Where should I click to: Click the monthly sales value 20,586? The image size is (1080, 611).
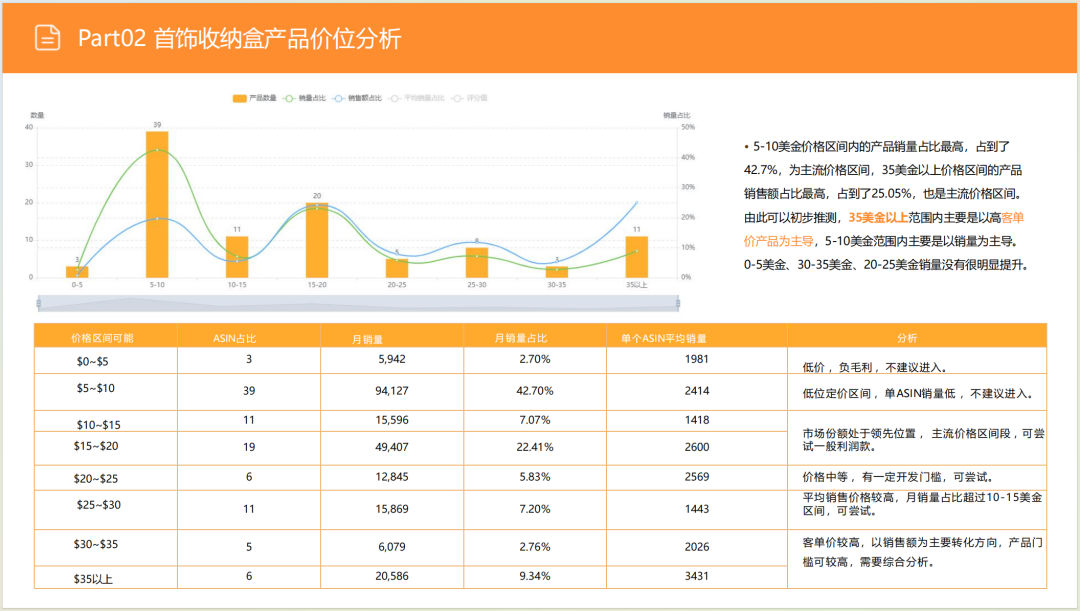point(392,576)
